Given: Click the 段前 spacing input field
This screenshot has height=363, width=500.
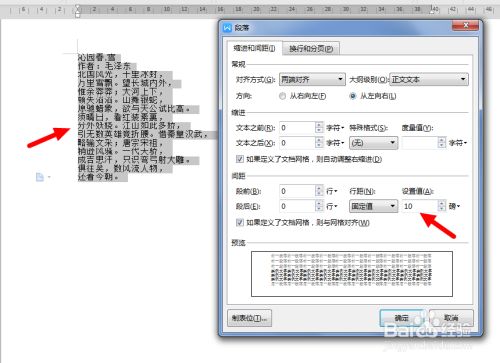Looking at the screenshot, I should [x=297, y=191].
